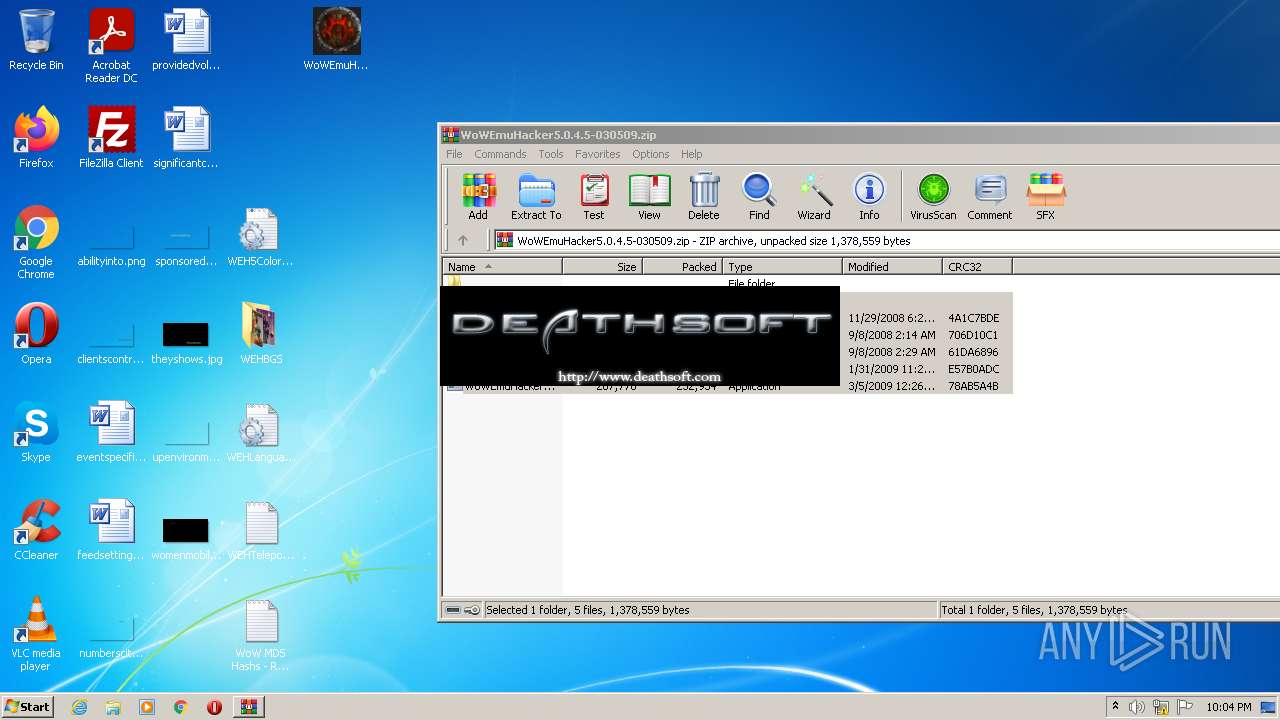Select FileZilla Client desktop shortcut
The width and height of the screenshot is (1280, 720).
tap(111, 138)
